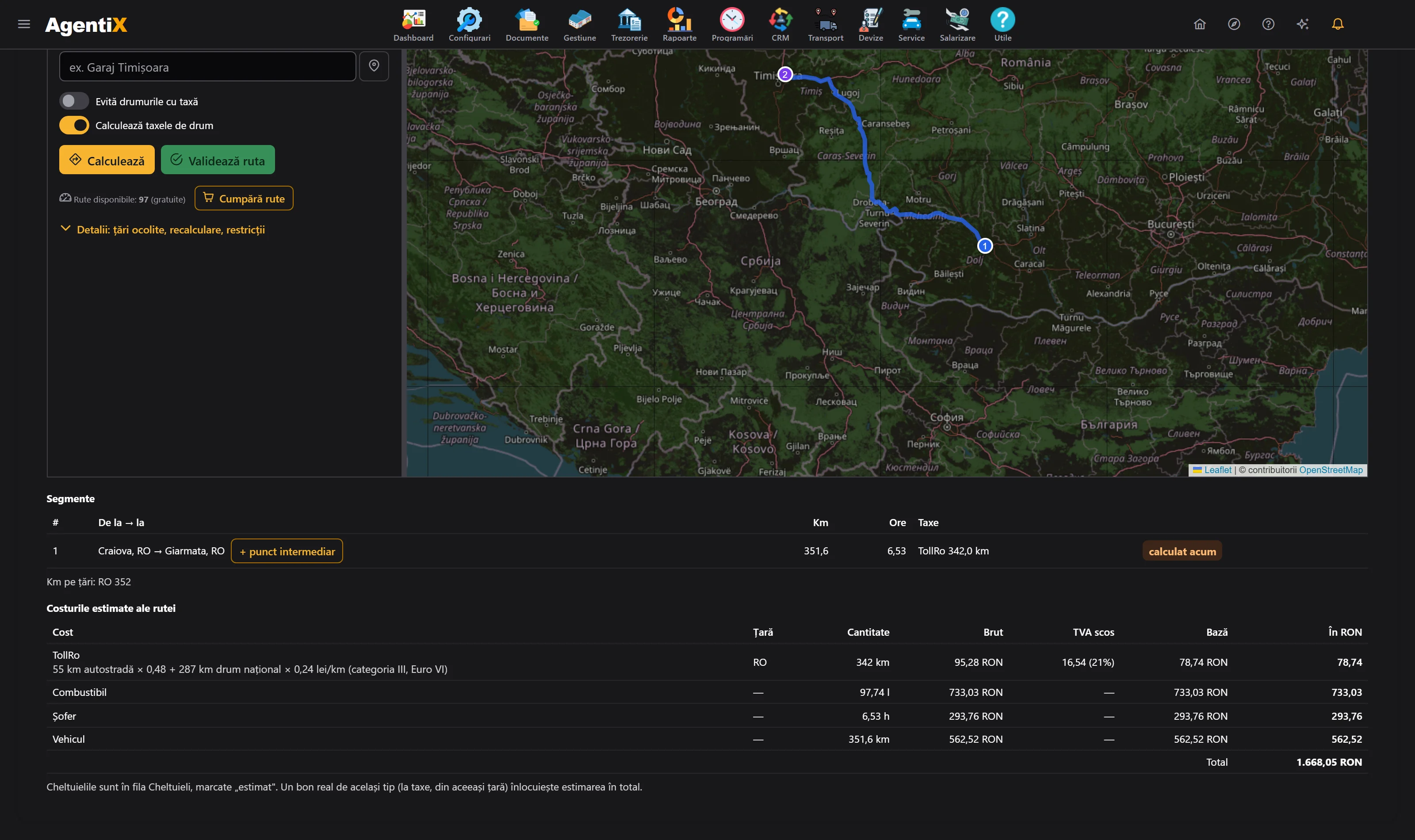Focus the ex. Garaj Timișoara field
1415x840 pixels.
coord(208,66)
